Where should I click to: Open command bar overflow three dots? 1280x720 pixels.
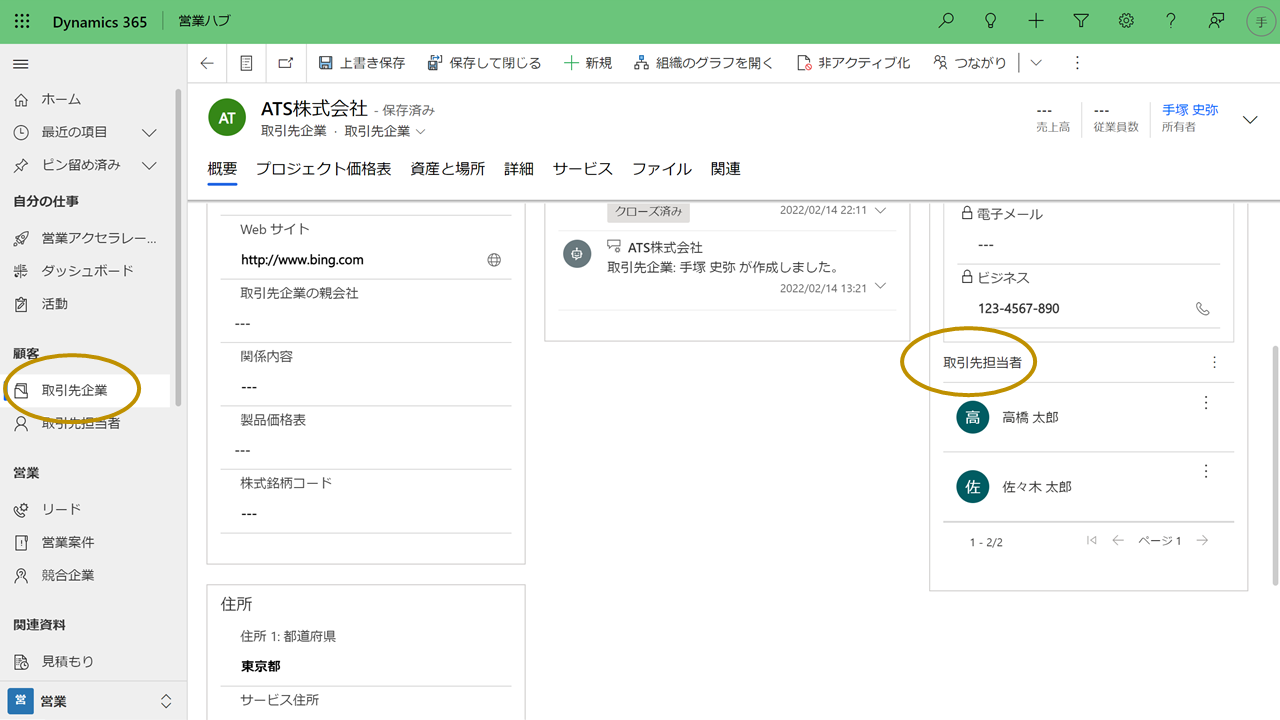pyautogui.click(x=1077, y=63)
